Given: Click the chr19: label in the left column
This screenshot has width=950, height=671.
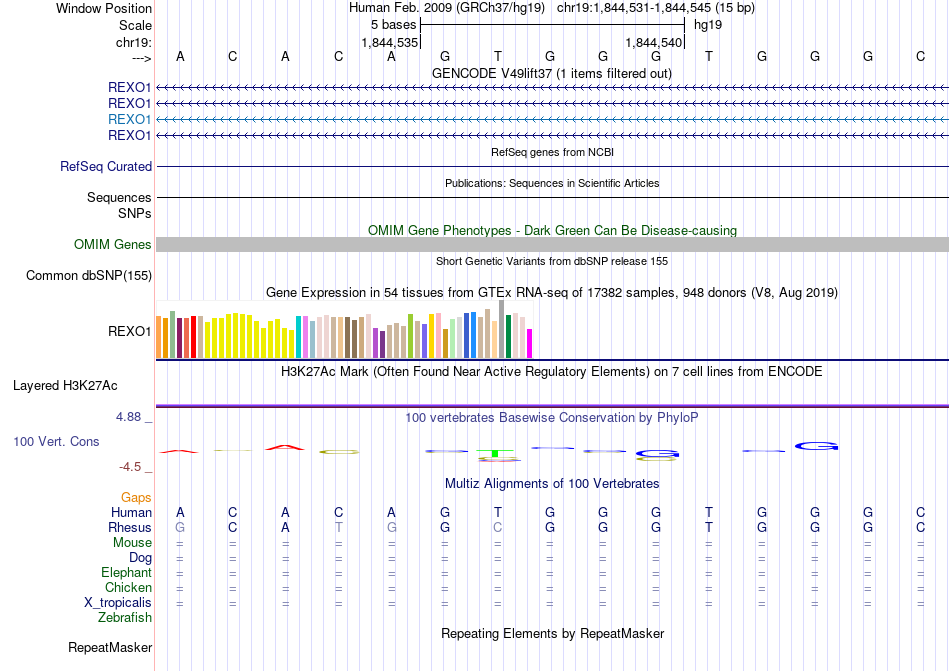Looking at the screenshot, I should pyautogui.click(x=134, y=42).
